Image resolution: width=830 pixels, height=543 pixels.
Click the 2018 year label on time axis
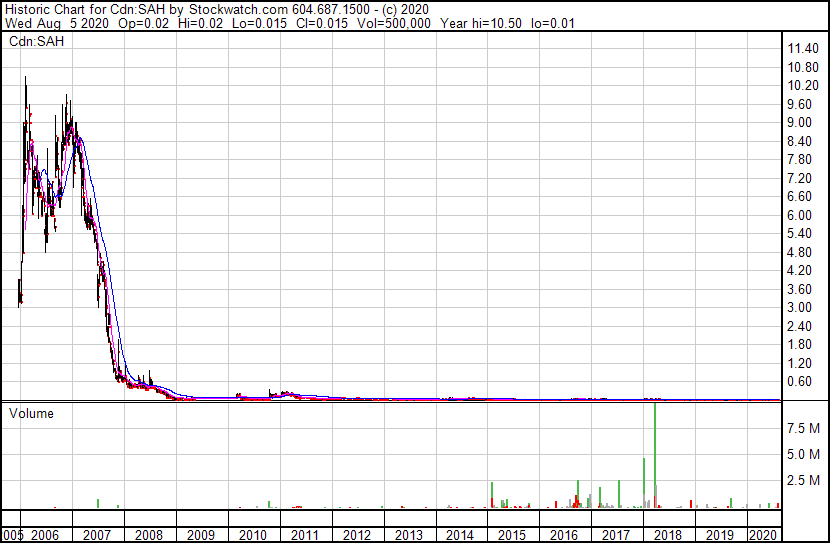point(667,535)
